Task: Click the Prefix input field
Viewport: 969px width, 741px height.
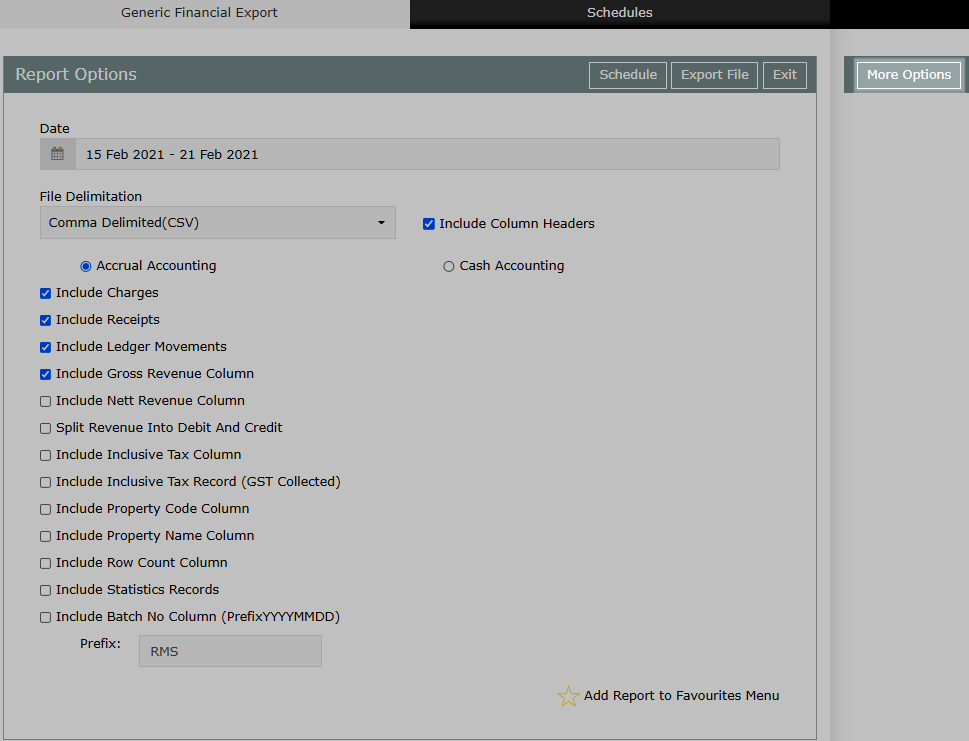Action: (x=230, y=651)
